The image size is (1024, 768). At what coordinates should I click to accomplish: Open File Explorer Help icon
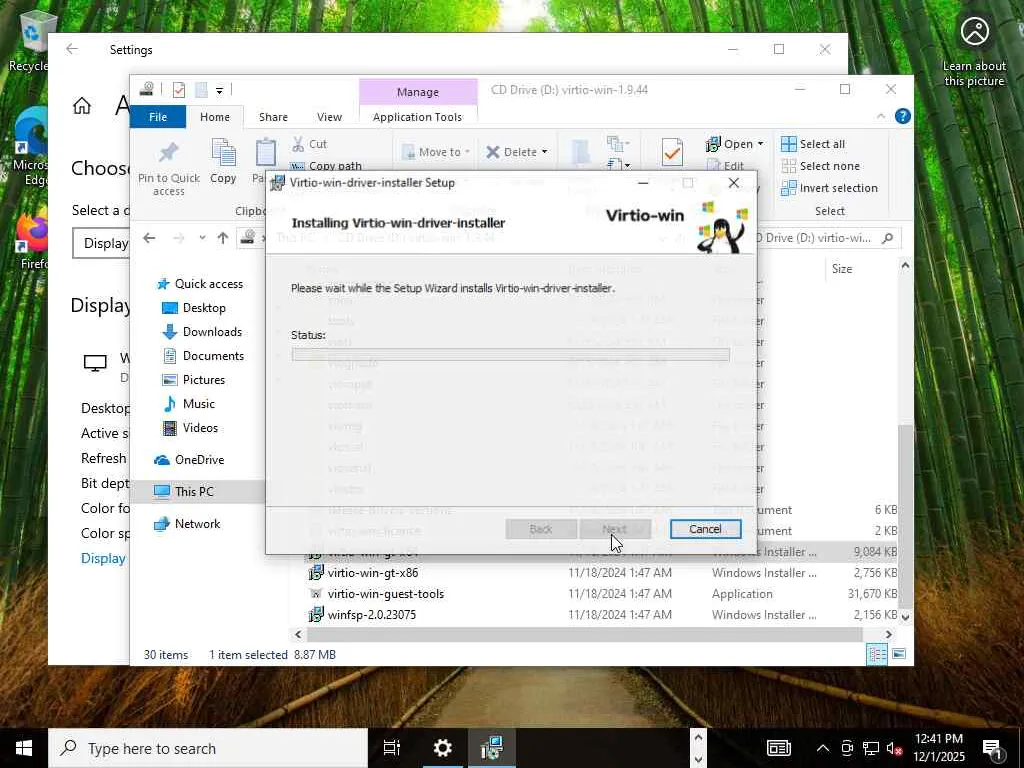(x=903, y=116)
